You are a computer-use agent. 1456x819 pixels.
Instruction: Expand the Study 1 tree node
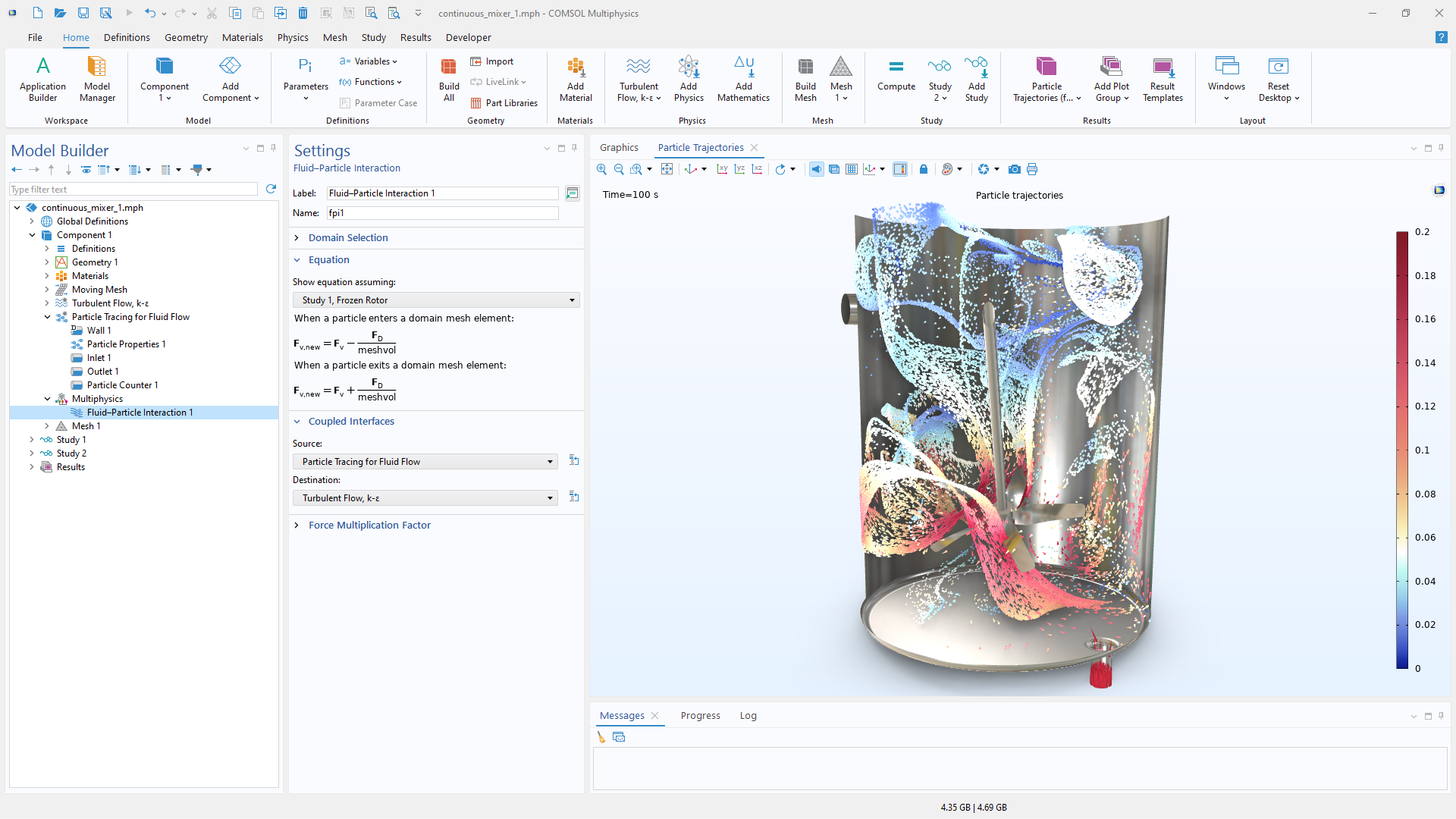pyautogui.click(x=31, y=440)
